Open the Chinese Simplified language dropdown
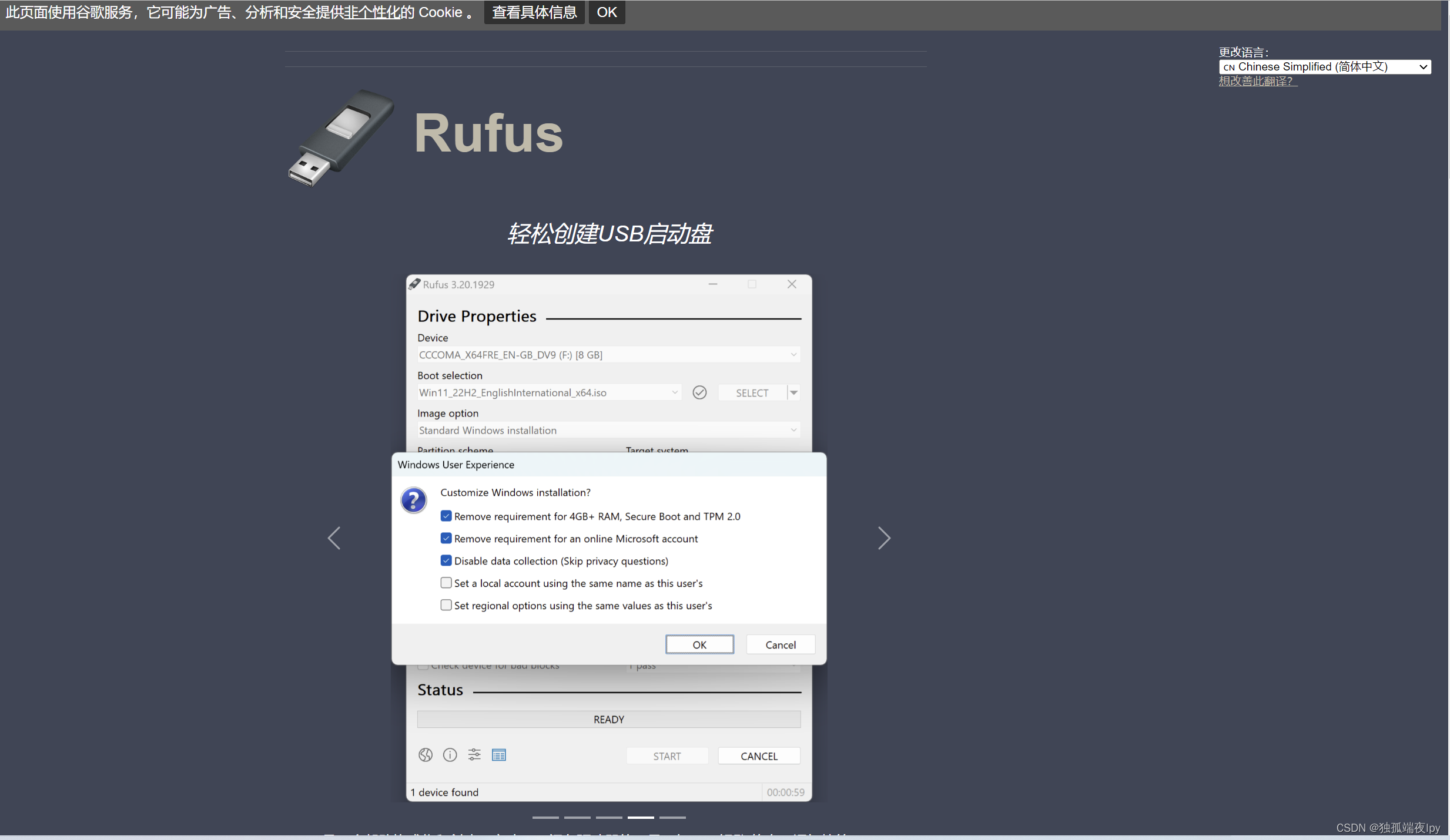The image size is (1450, 840). click(1325, 67)
